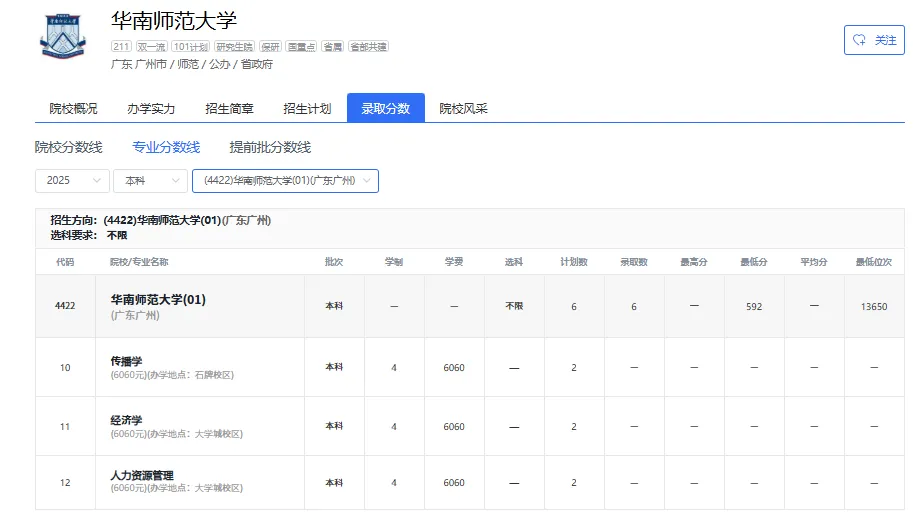The width and height of the screenshot is (924, 525).
Task: Click the 选科 column header
Action: tap(514, 262)
